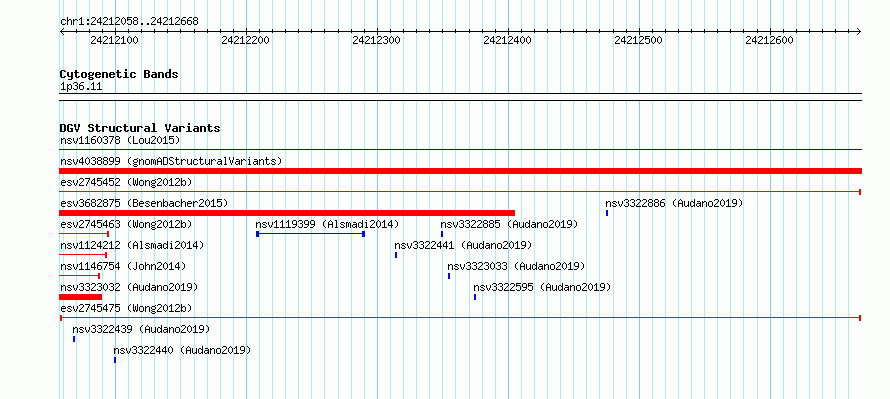
Task: Open nsv3322885 (Audano2019) label
Action: tap(509, 224)
